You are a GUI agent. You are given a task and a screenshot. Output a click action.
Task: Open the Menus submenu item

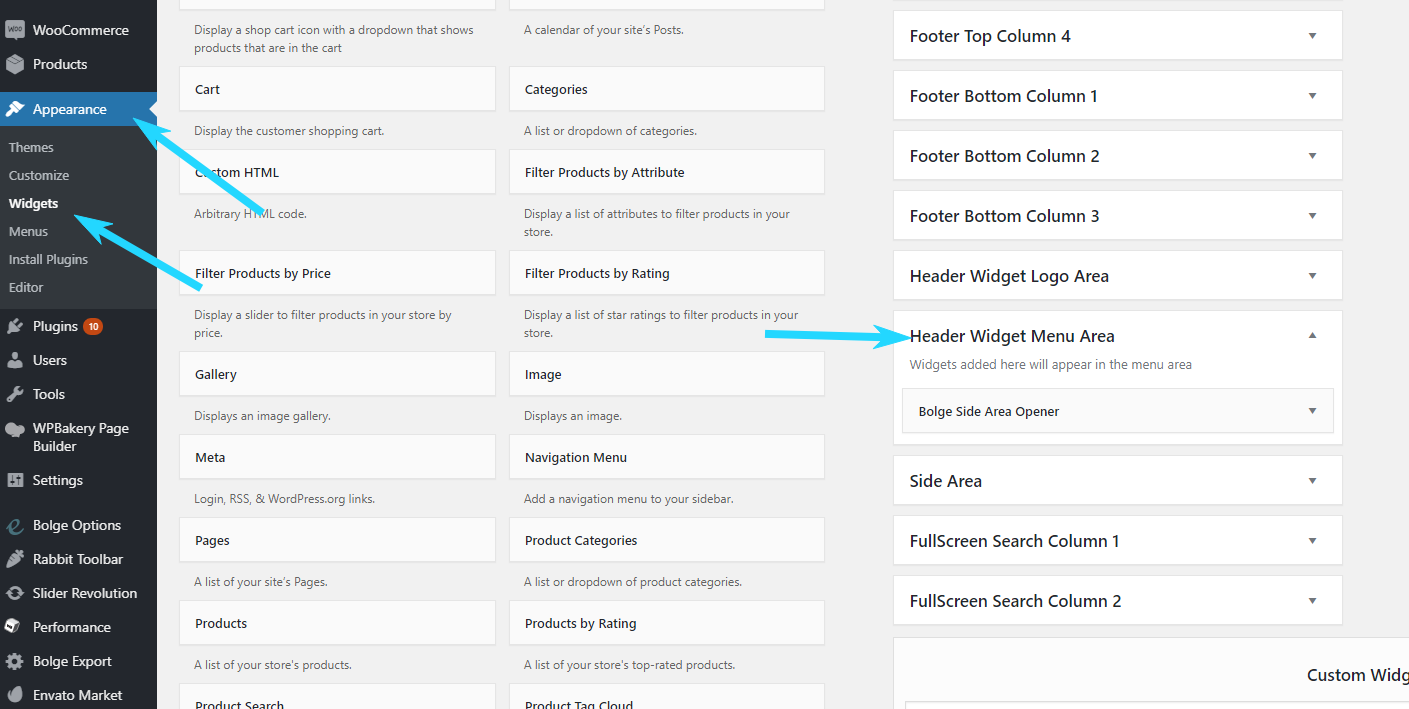click(28, 231)
